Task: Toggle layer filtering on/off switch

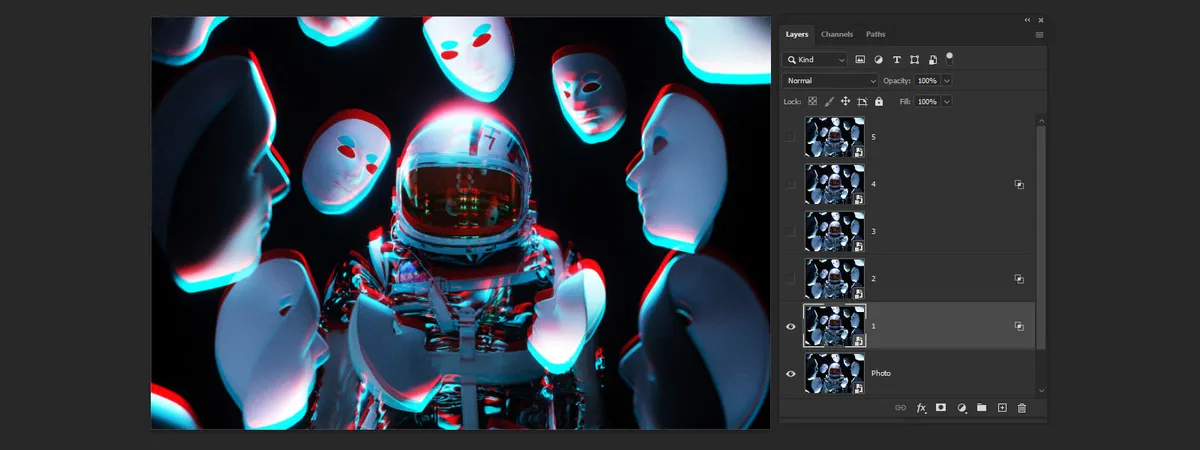Action: [949, 58]
